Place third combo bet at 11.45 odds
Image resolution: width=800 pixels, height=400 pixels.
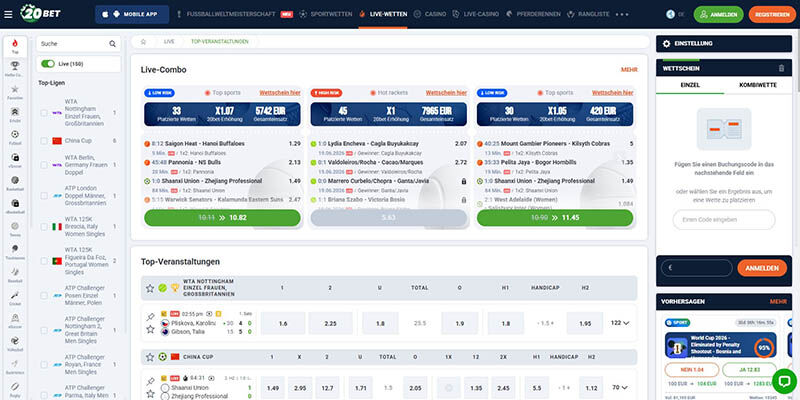tap(555, 218)
